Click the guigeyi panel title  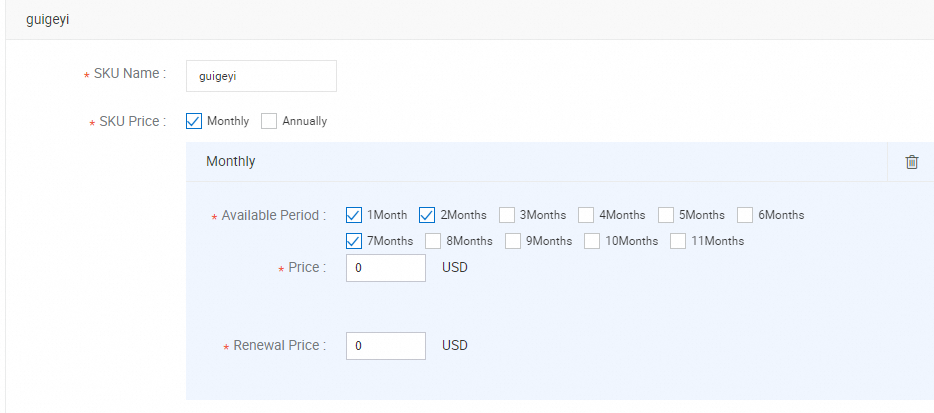48,19
